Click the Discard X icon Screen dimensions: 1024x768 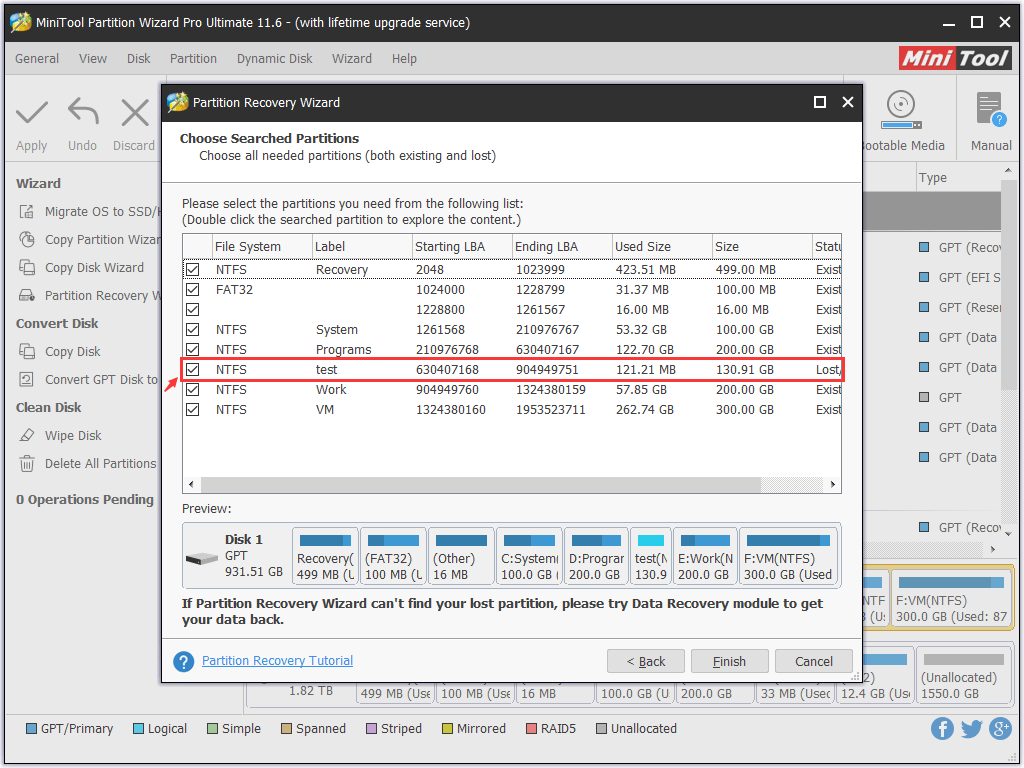point(135,112)
